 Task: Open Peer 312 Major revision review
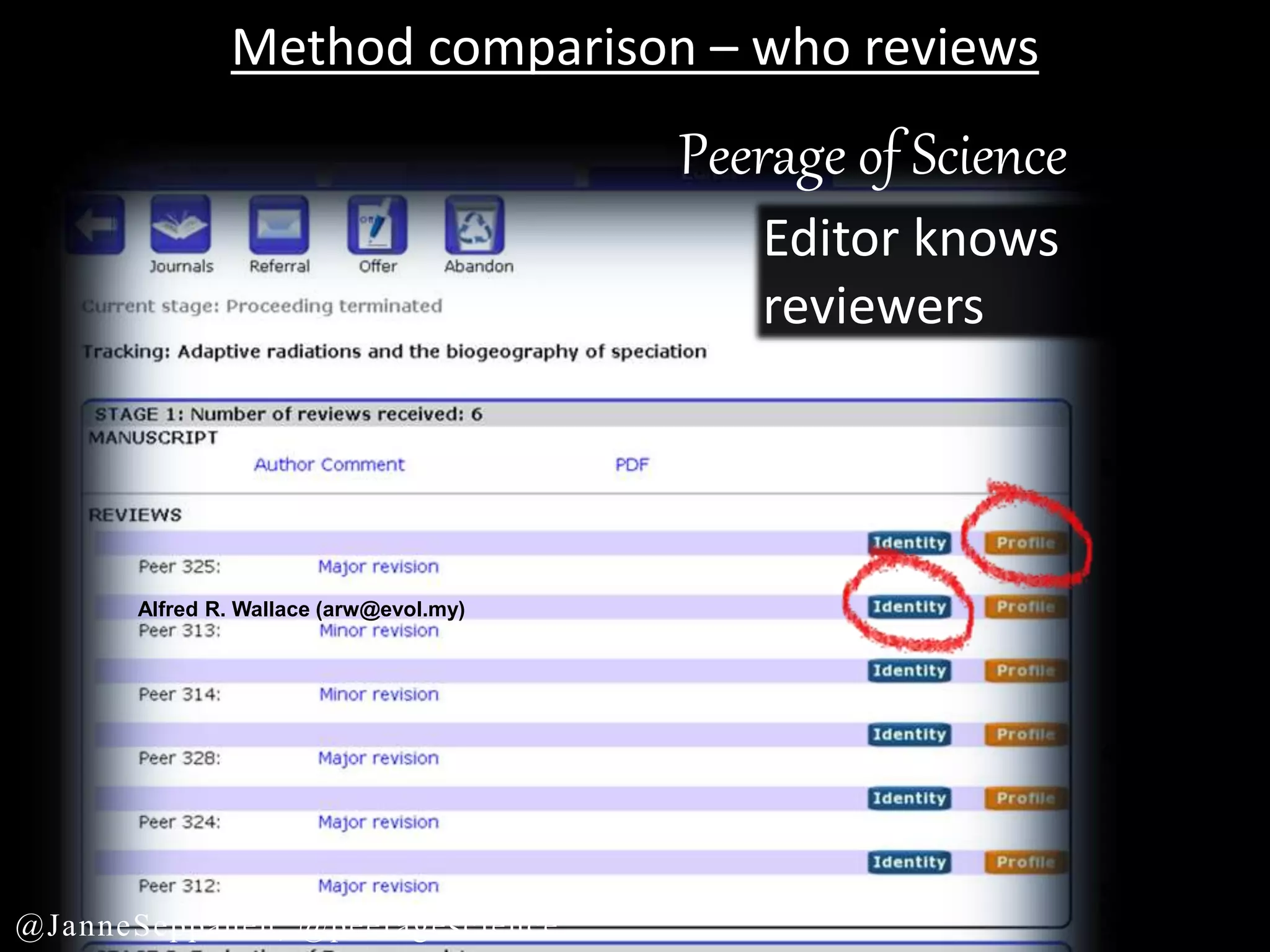(x=378, y=886)
